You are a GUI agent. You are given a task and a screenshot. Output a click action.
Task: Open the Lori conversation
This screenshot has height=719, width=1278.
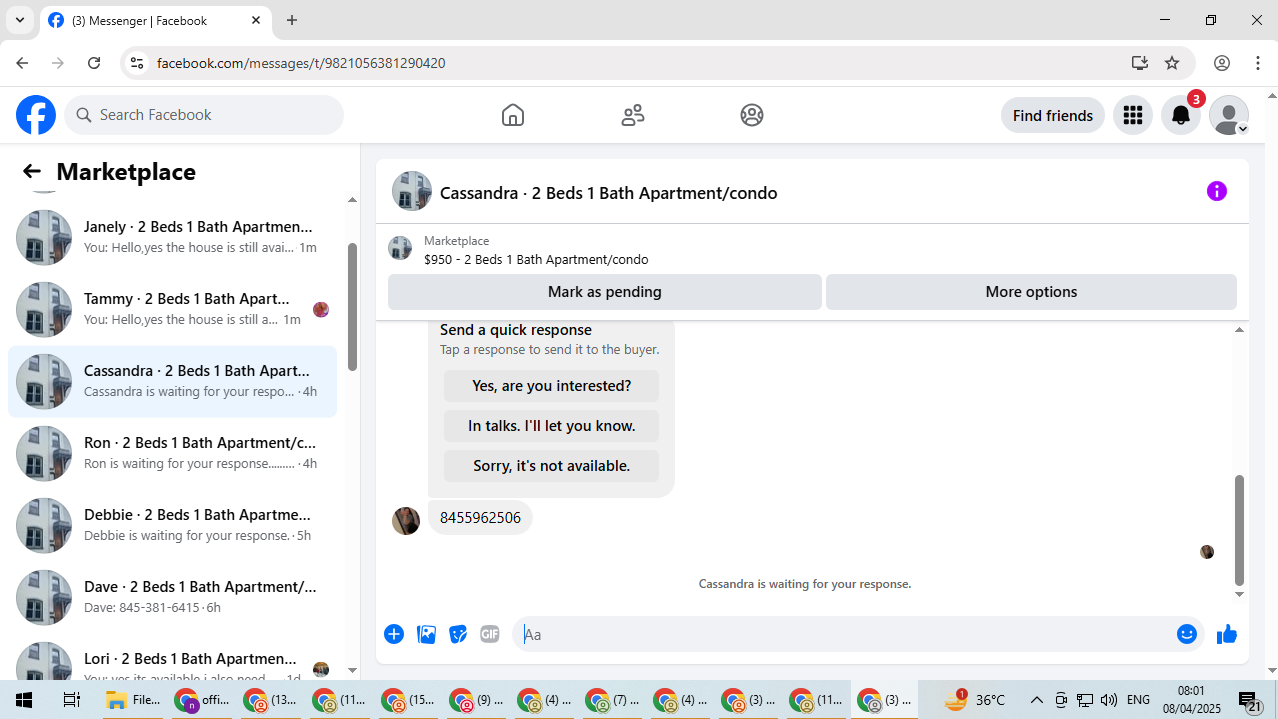(x=172, y=660)
